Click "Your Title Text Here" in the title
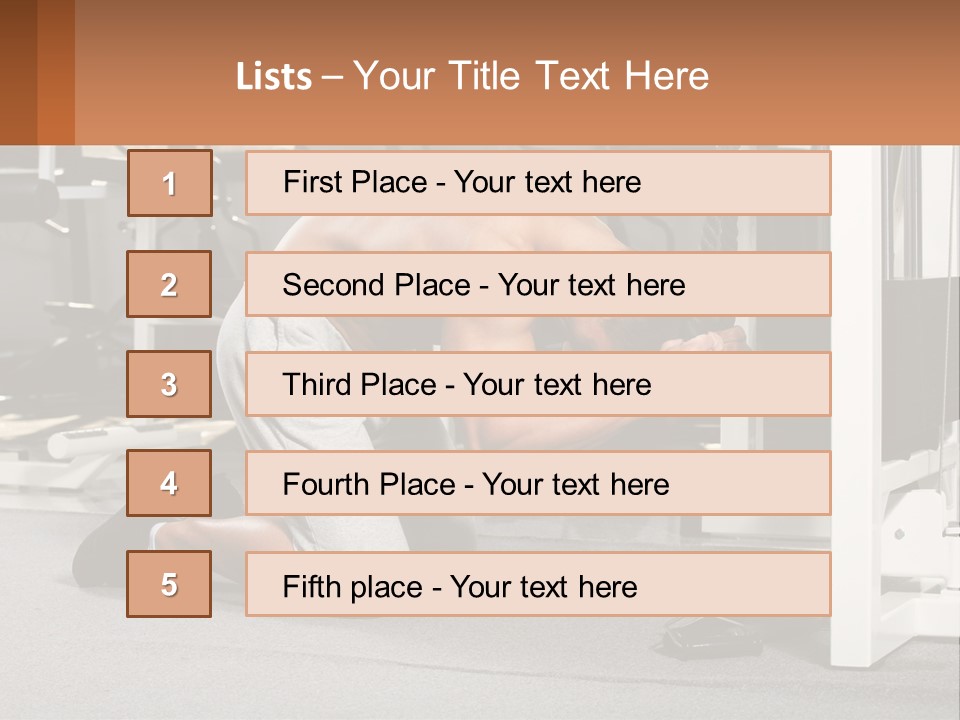Viewport: 960px width, 720px height. (531, 76)
